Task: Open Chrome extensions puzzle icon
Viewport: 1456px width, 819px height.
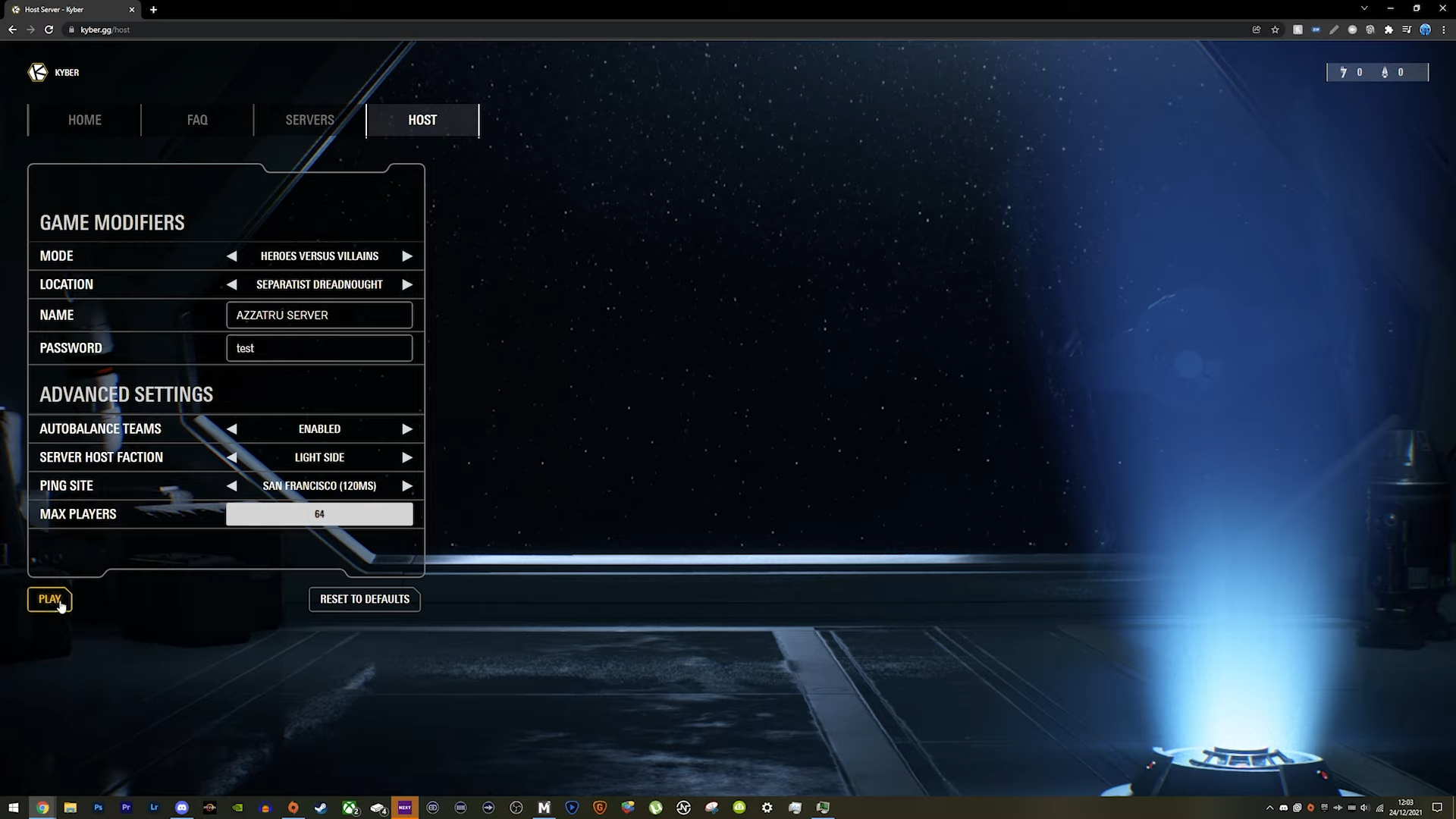Action: tap(1389, 30)
